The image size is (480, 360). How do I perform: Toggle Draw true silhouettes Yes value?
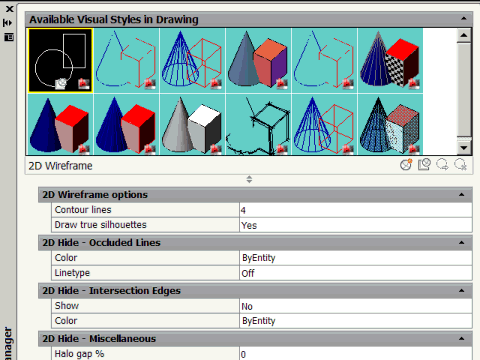click(x=356, y=225)
